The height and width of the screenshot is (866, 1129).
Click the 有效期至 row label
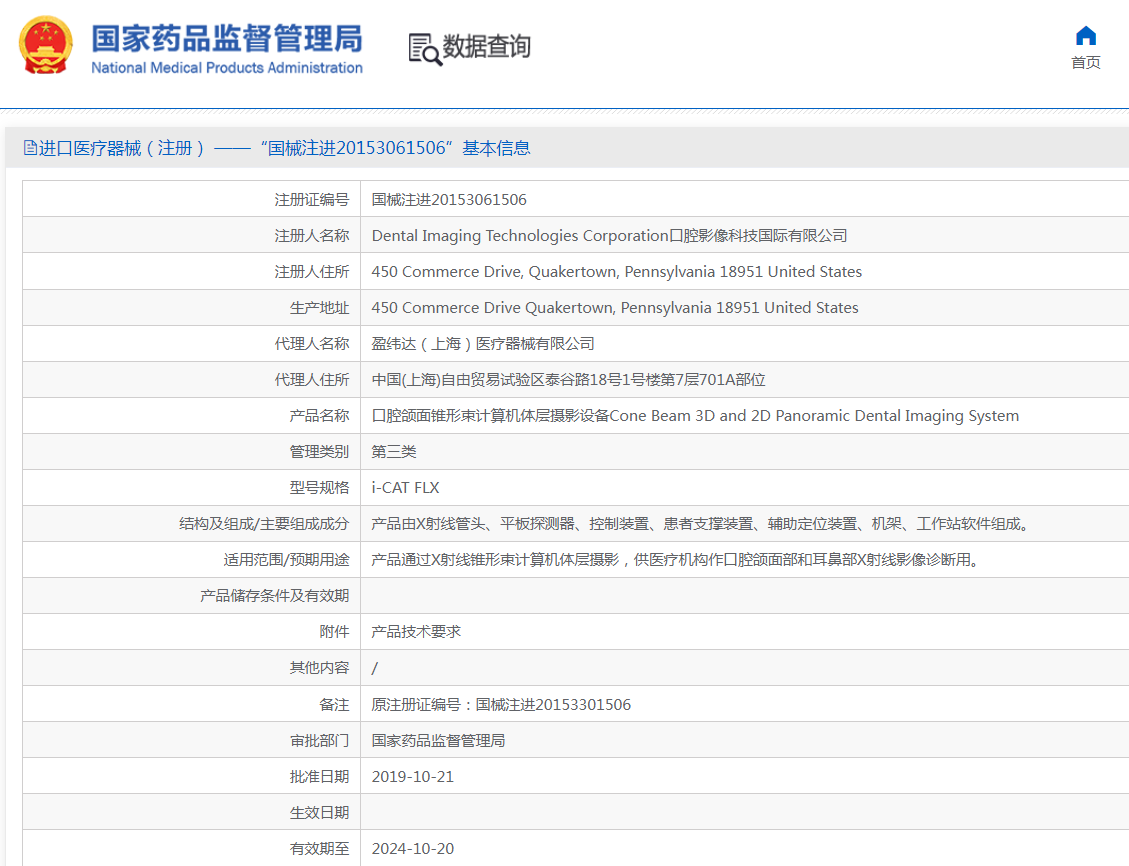[319, 849]
